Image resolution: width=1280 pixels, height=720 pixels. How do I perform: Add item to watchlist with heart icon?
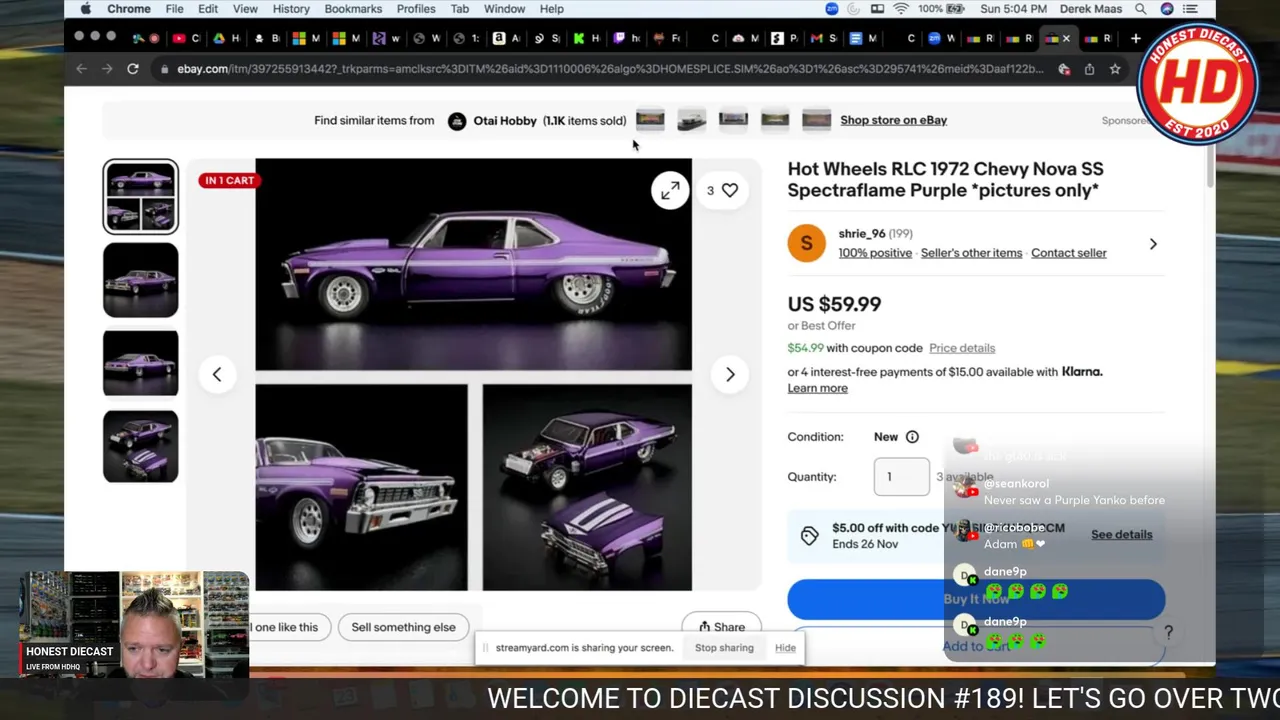730,190
